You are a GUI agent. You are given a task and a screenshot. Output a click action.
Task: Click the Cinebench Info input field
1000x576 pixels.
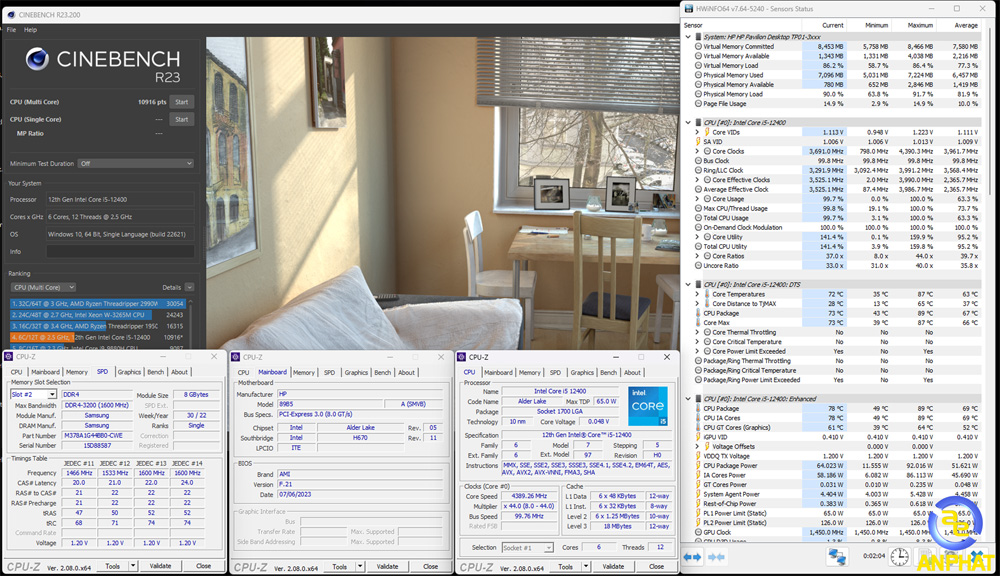[120, 251]
